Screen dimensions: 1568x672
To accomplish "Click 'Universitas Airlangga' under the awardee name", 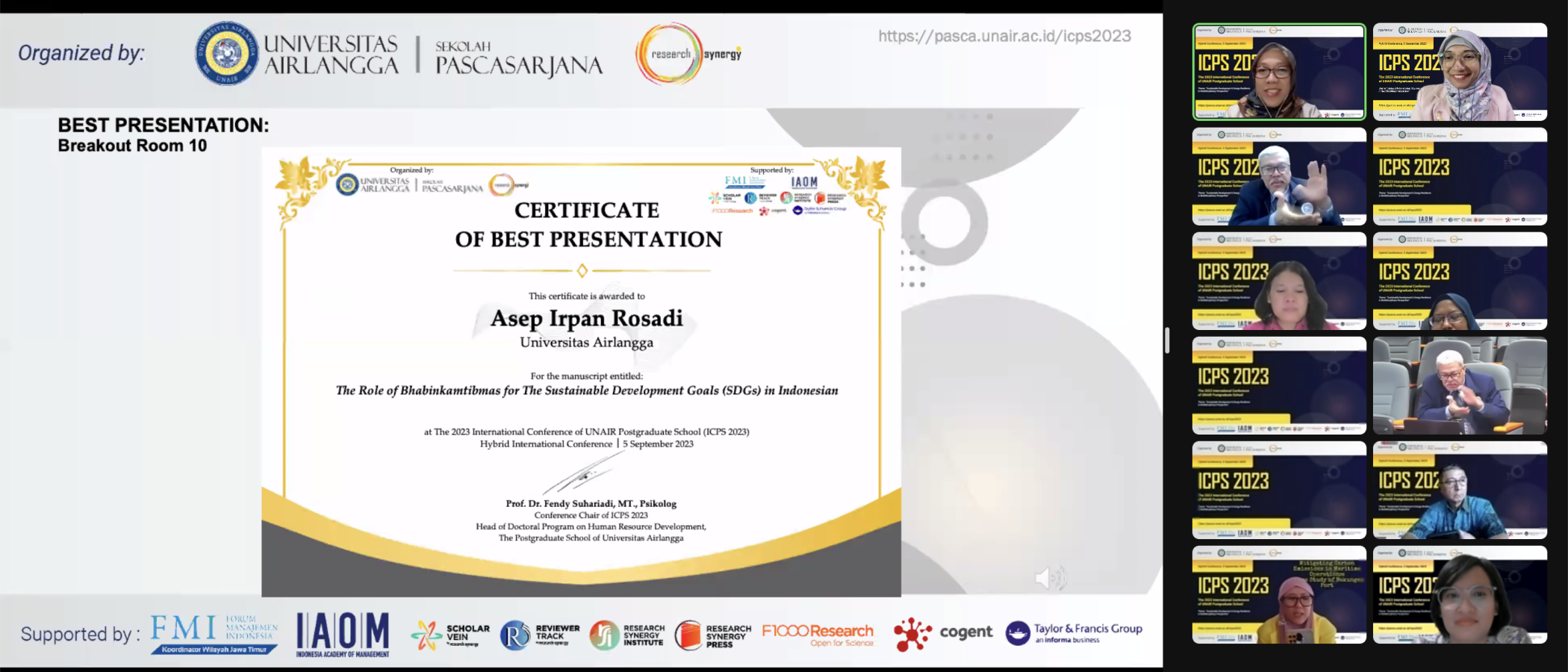I will (587, 343).
